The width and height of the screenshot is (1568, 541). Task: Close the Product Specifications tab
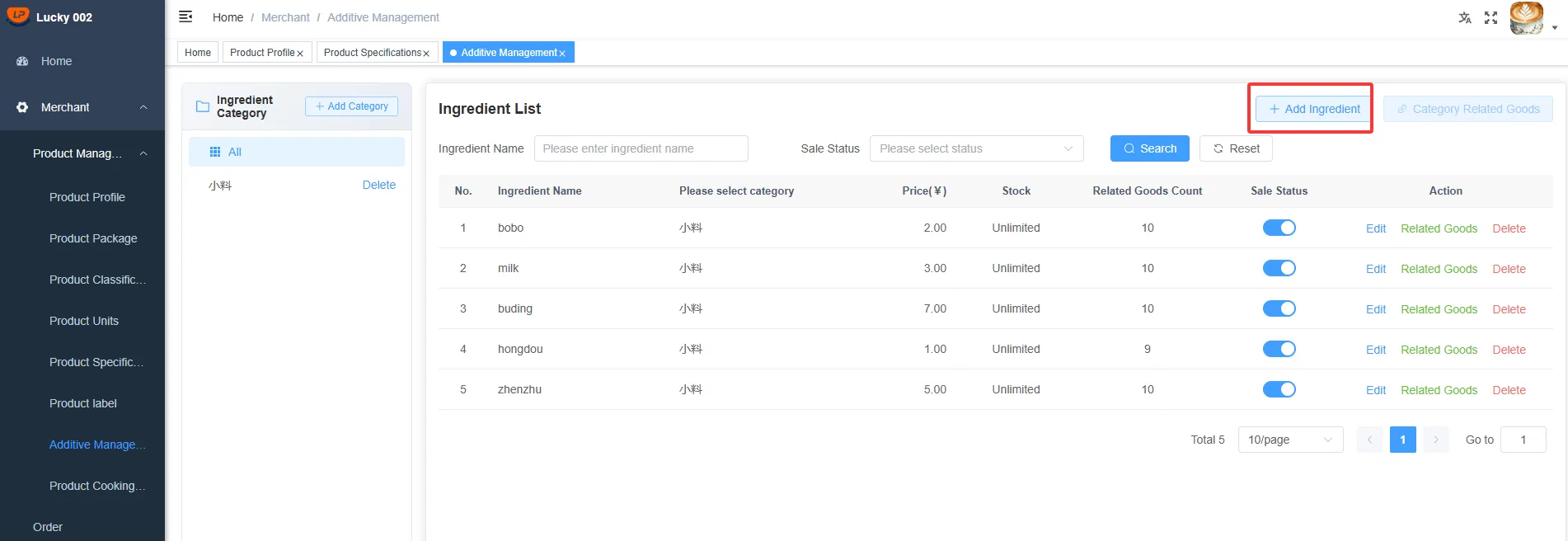pos(426,54)
